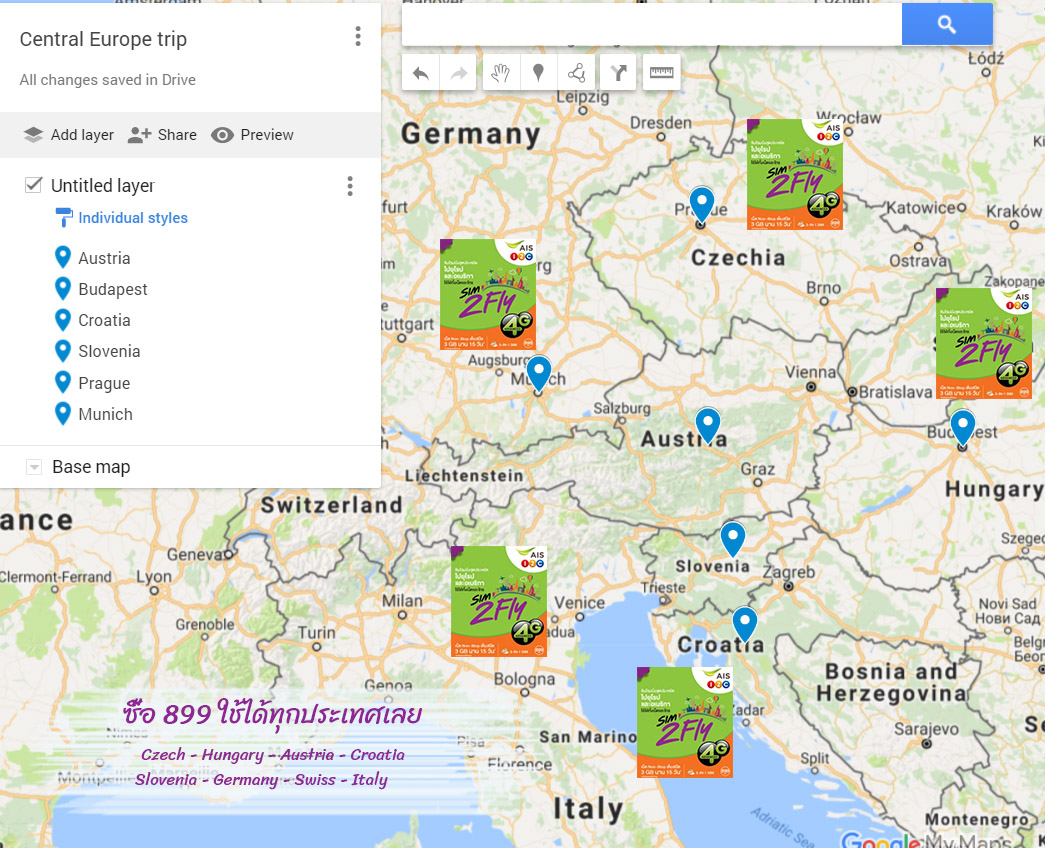Click the Vienna label on the map
Viewport: 1045px width, 848px height.
tap(810, 372)
